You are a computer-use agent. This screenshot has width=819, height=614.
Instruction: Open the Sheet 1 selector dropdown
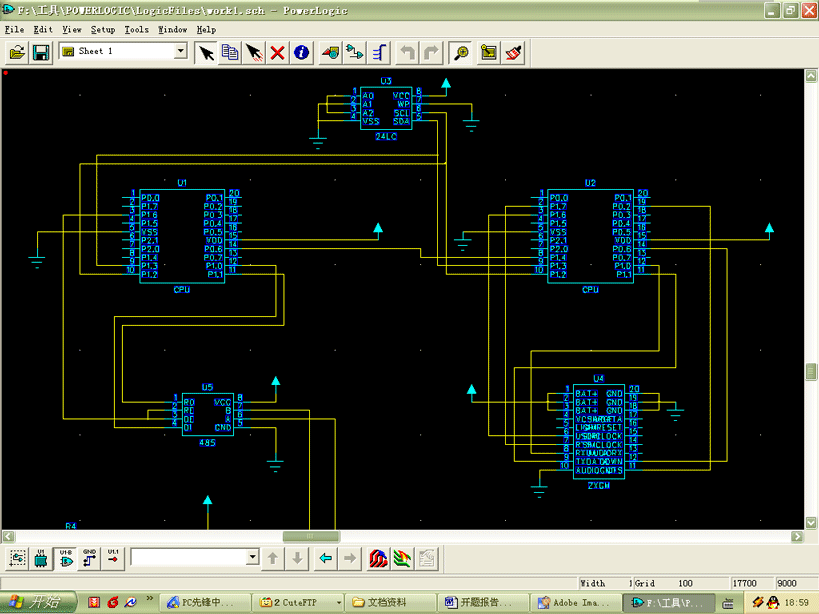click(181, 51)
